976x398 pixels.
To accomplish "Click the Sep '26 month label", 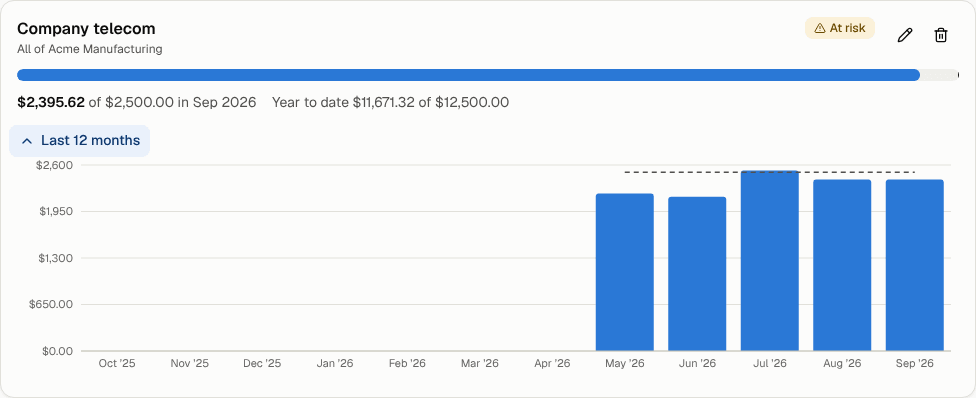I will point(914,364).
